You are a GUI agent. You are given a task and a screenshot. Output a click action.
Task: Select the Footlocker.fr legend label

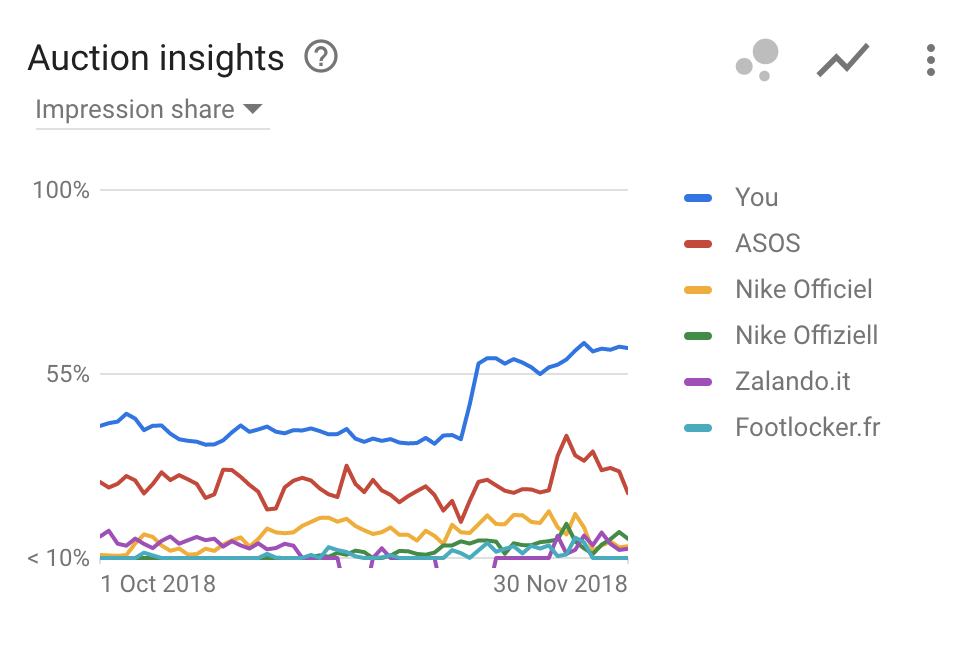807,427
